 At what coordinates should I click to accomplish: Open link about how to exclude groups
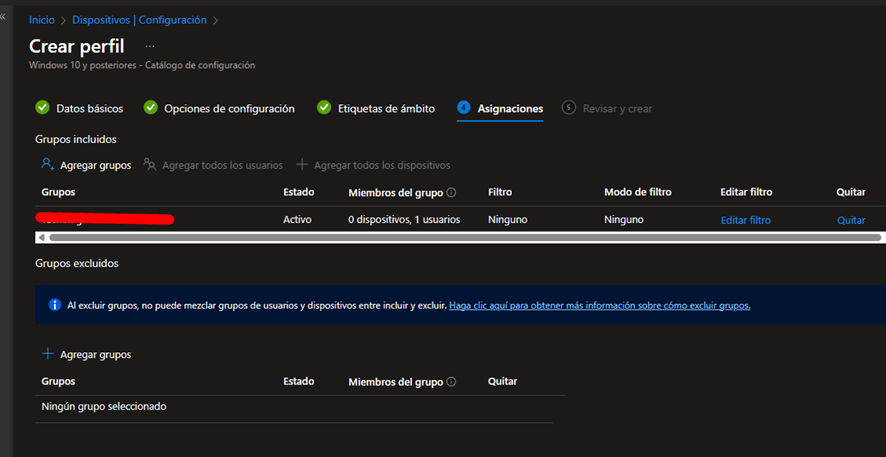click(x=599, y=305)
